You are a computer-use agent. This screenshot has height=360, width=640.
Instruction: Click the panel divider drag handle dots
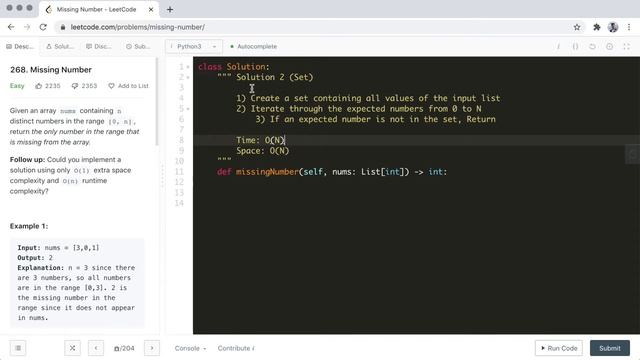coord(162,176)
